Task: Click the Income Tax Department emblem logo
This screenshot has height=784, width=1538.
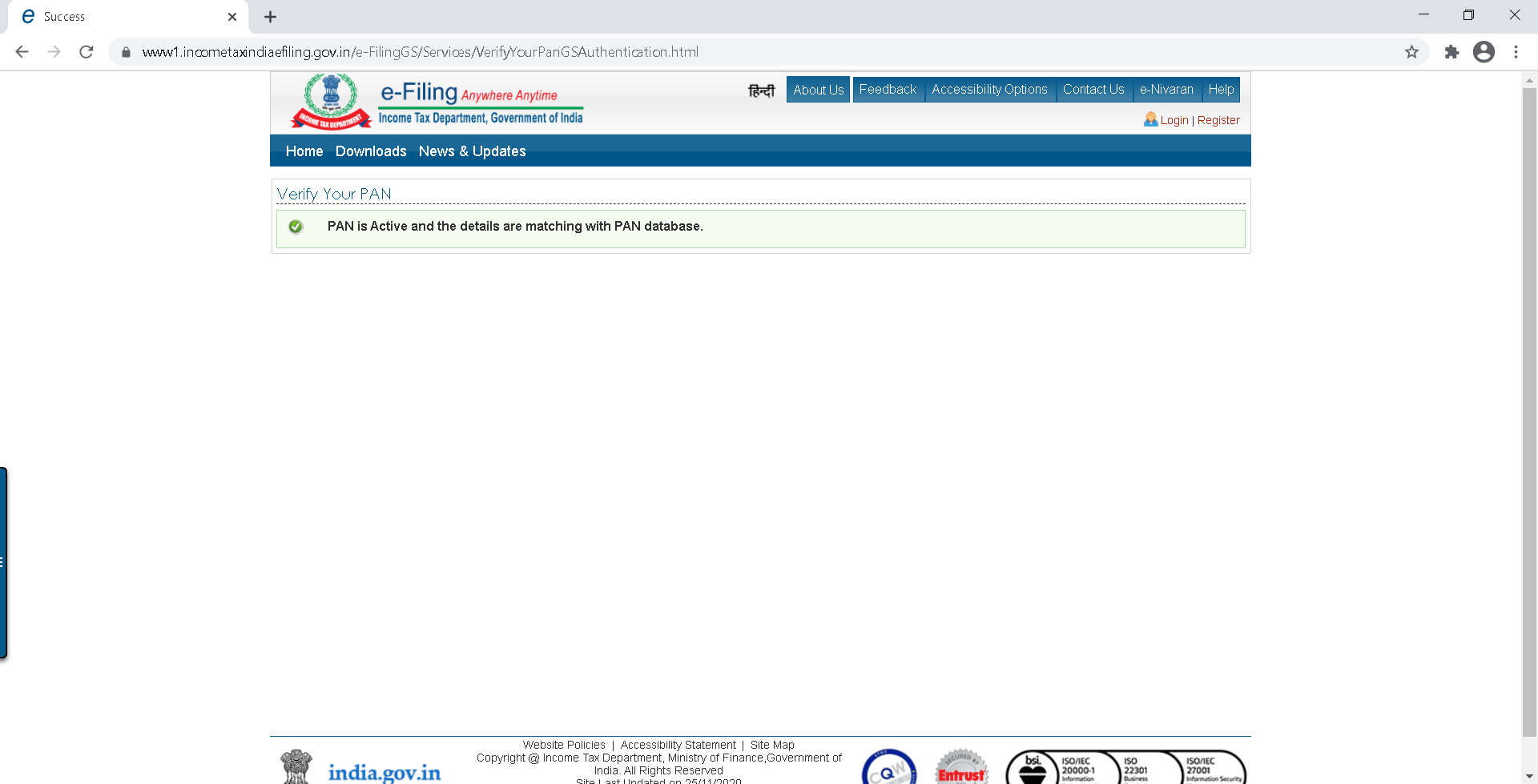Action: [331, 102]
